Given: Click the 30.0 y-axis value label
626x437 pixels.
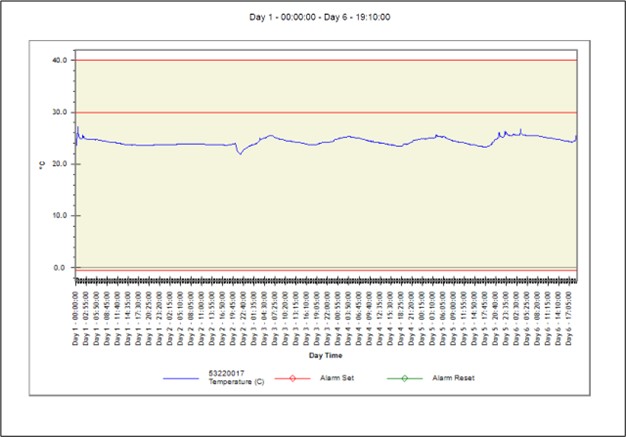Looking at the screenshot, I should click(x=59, y=112).
